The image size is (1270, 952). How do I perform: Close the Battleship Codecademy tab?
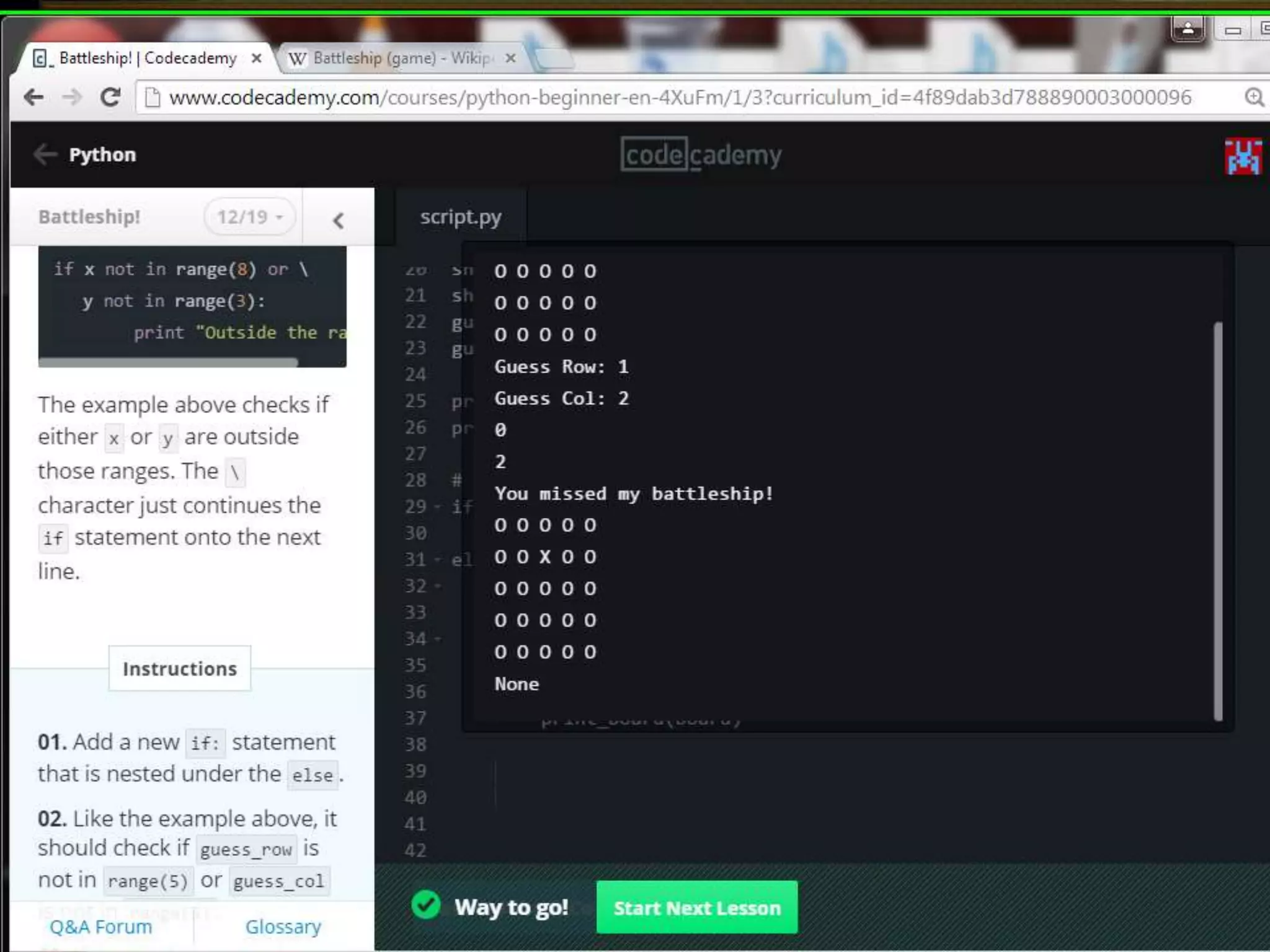click(256, 58)
